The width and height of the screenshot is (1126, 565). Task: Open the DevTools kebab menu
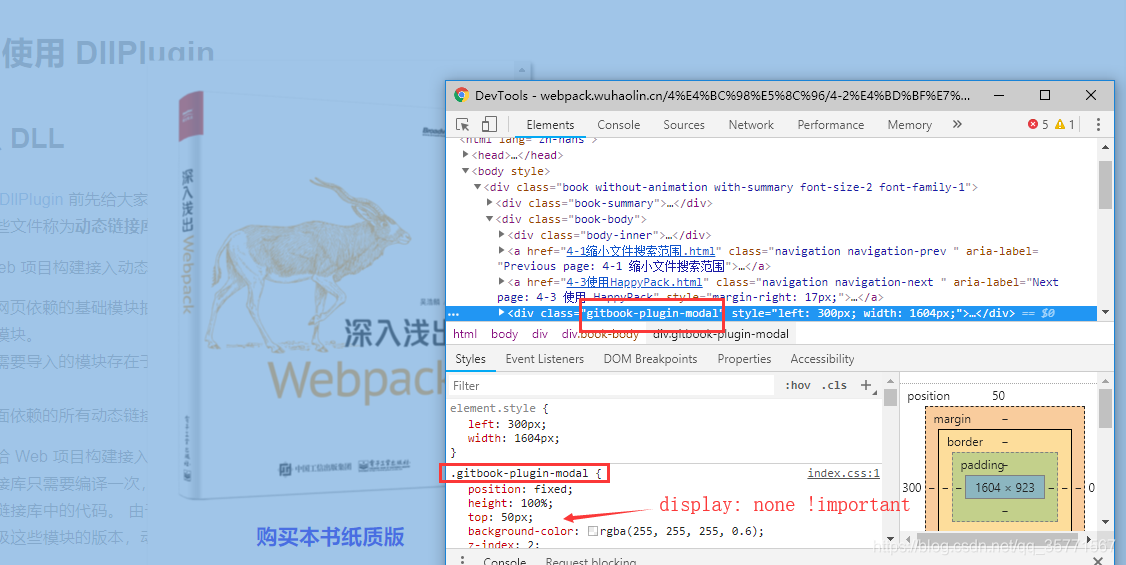1098,124
